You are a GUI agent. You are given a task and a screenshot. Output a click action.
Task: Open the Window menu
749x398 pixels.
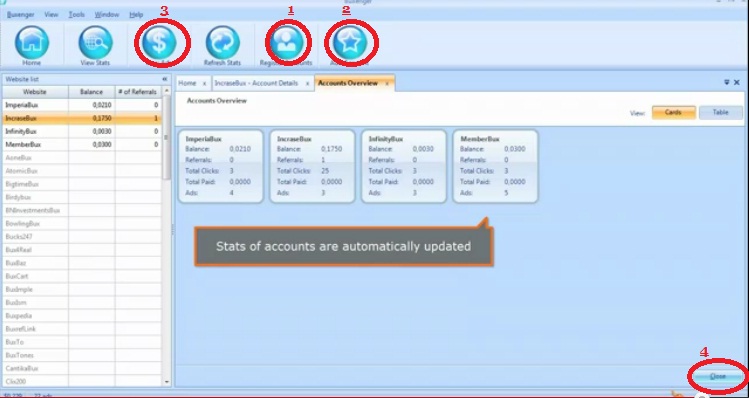pyautogui.click(x=107, y=15)
